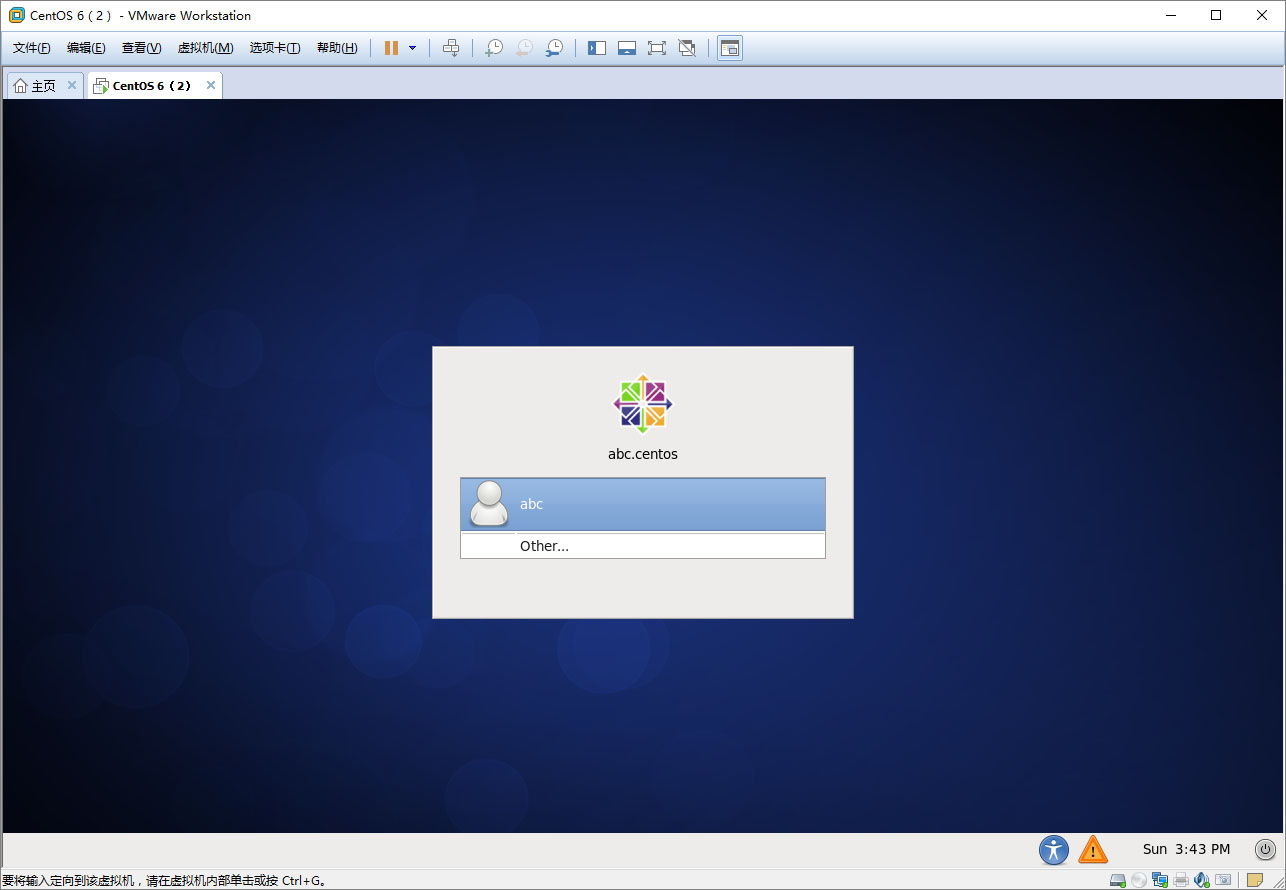This screenshot has height=890, width=1286.
Task: Close the CentOS 6 (2) tab
Action: pos(210,86)
